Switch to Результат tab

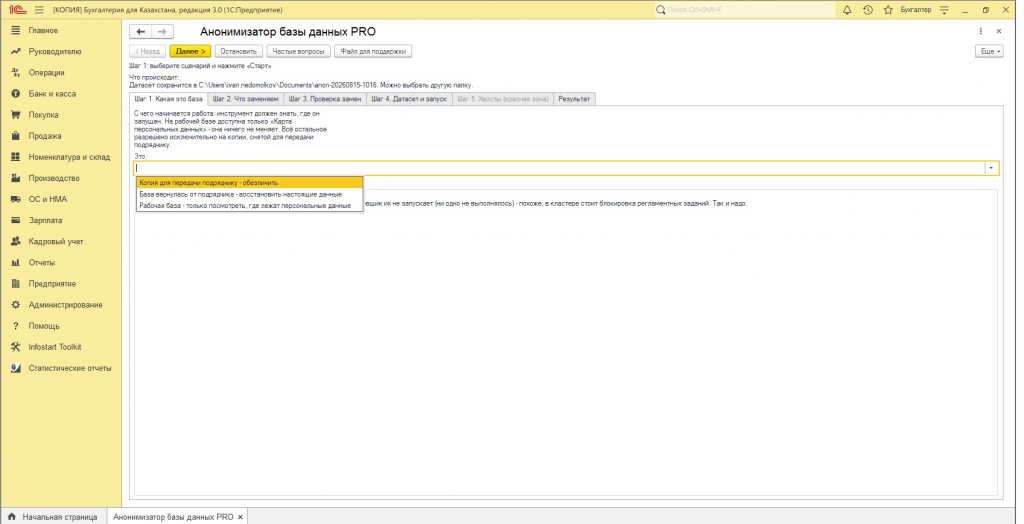574,99
